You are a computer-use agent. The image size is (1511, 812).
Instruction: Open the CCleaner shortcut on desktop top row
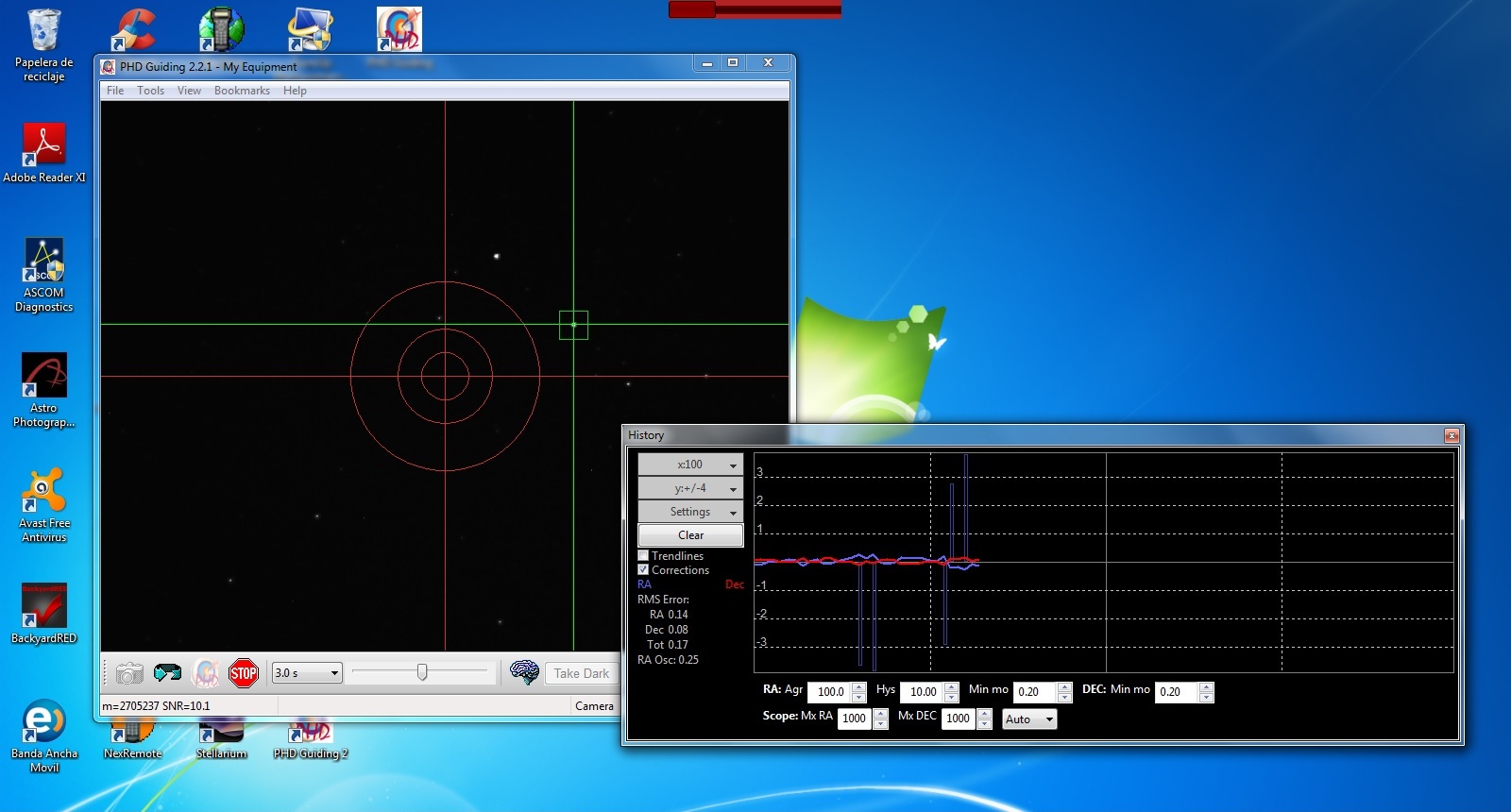click(132, 29)
